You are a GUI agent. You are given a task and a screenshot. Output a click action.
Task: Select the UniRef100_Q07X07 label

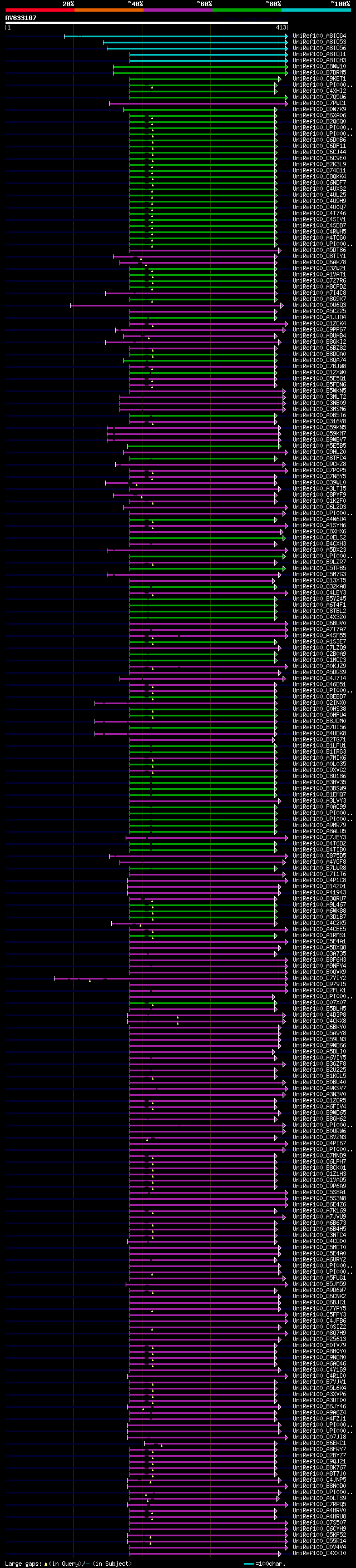coord(319,1002)
